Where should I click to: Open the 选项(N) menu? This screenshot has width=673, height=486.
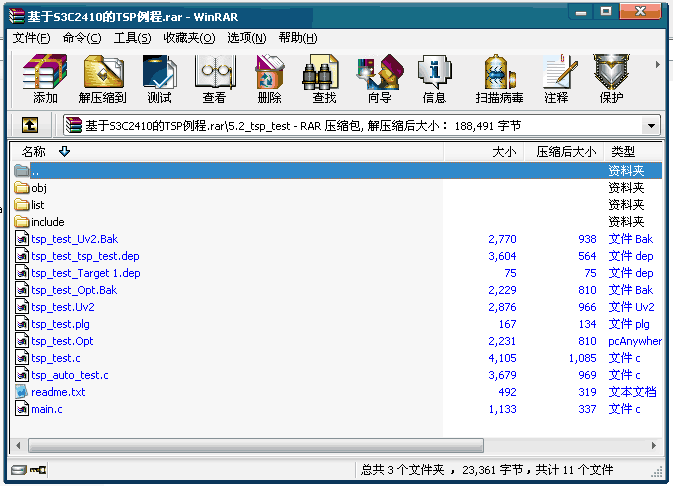coord(246,38)
